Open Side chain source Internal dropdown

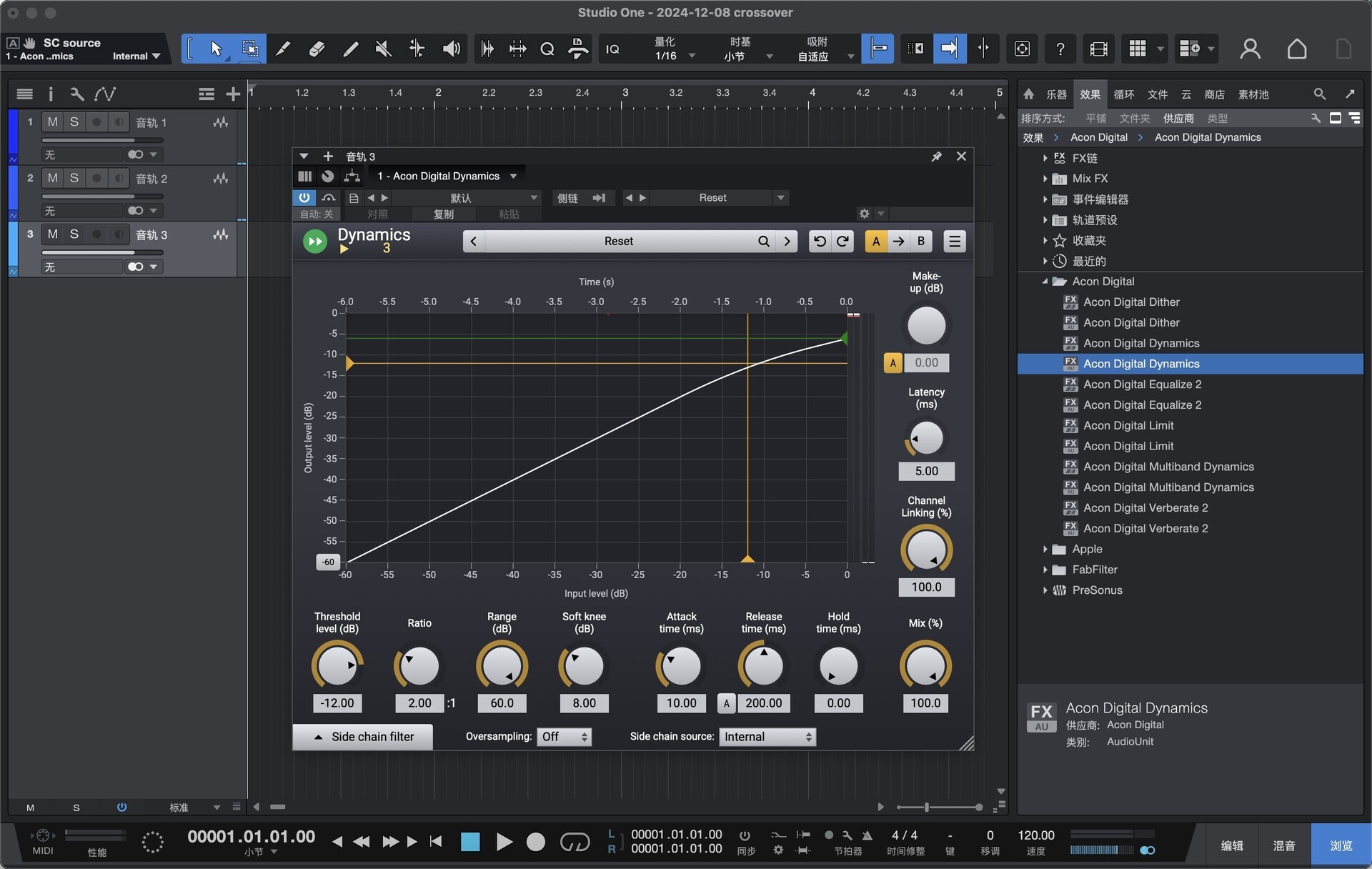pyautogui.click(x=767, y=737)
